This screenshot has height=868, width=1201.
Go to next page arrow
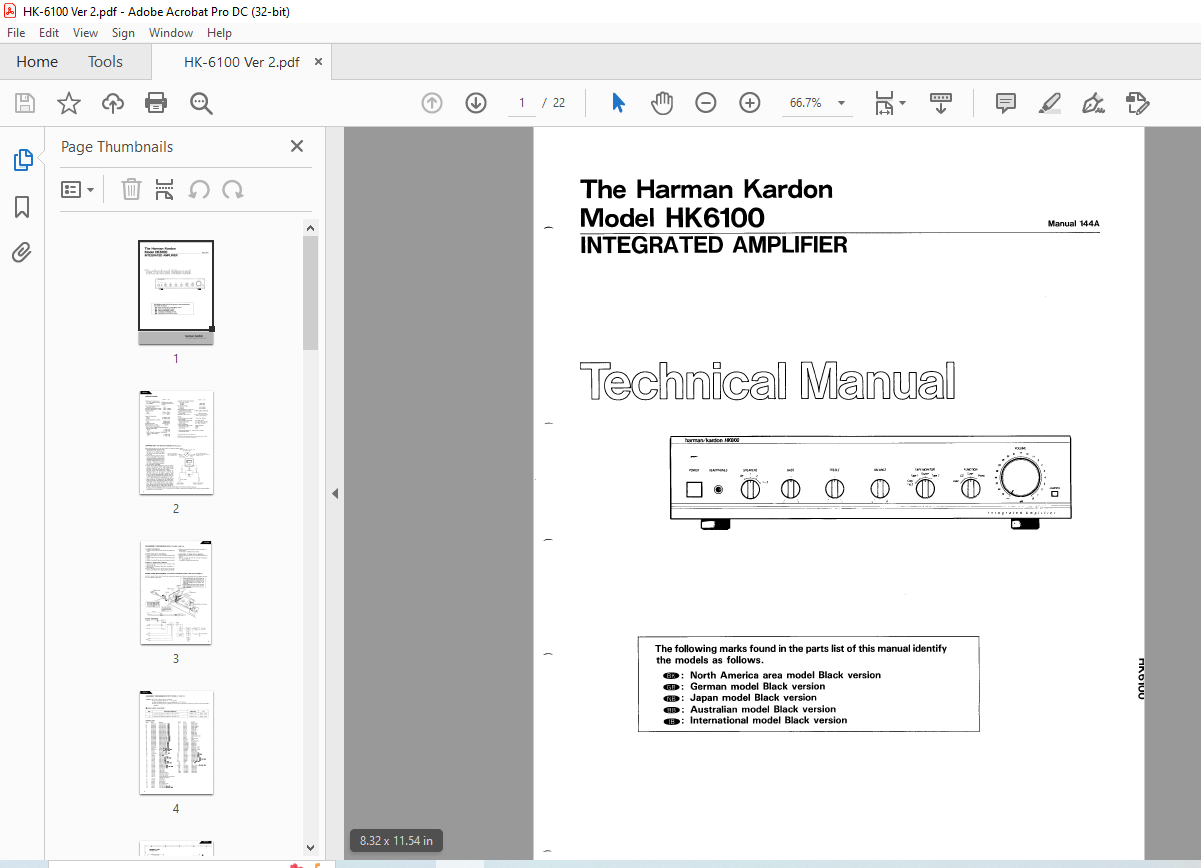pos(476,103)
